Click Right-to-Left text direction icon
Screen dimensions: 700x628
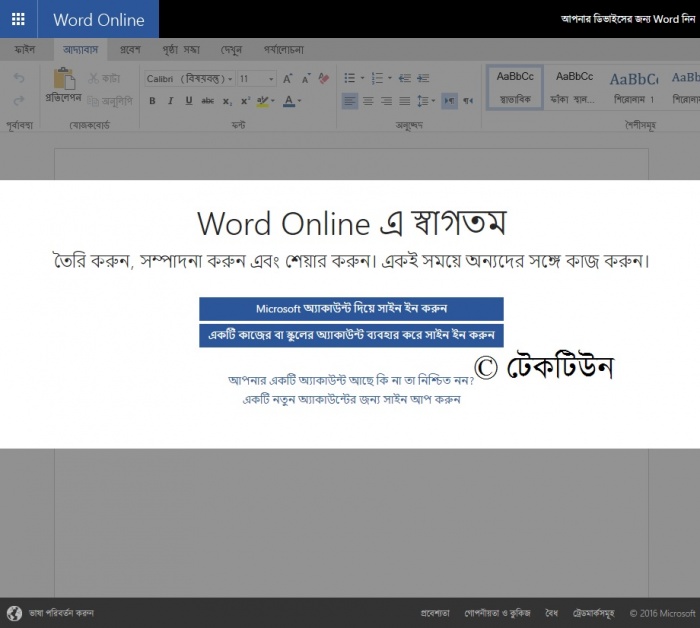tap(468, 101)
